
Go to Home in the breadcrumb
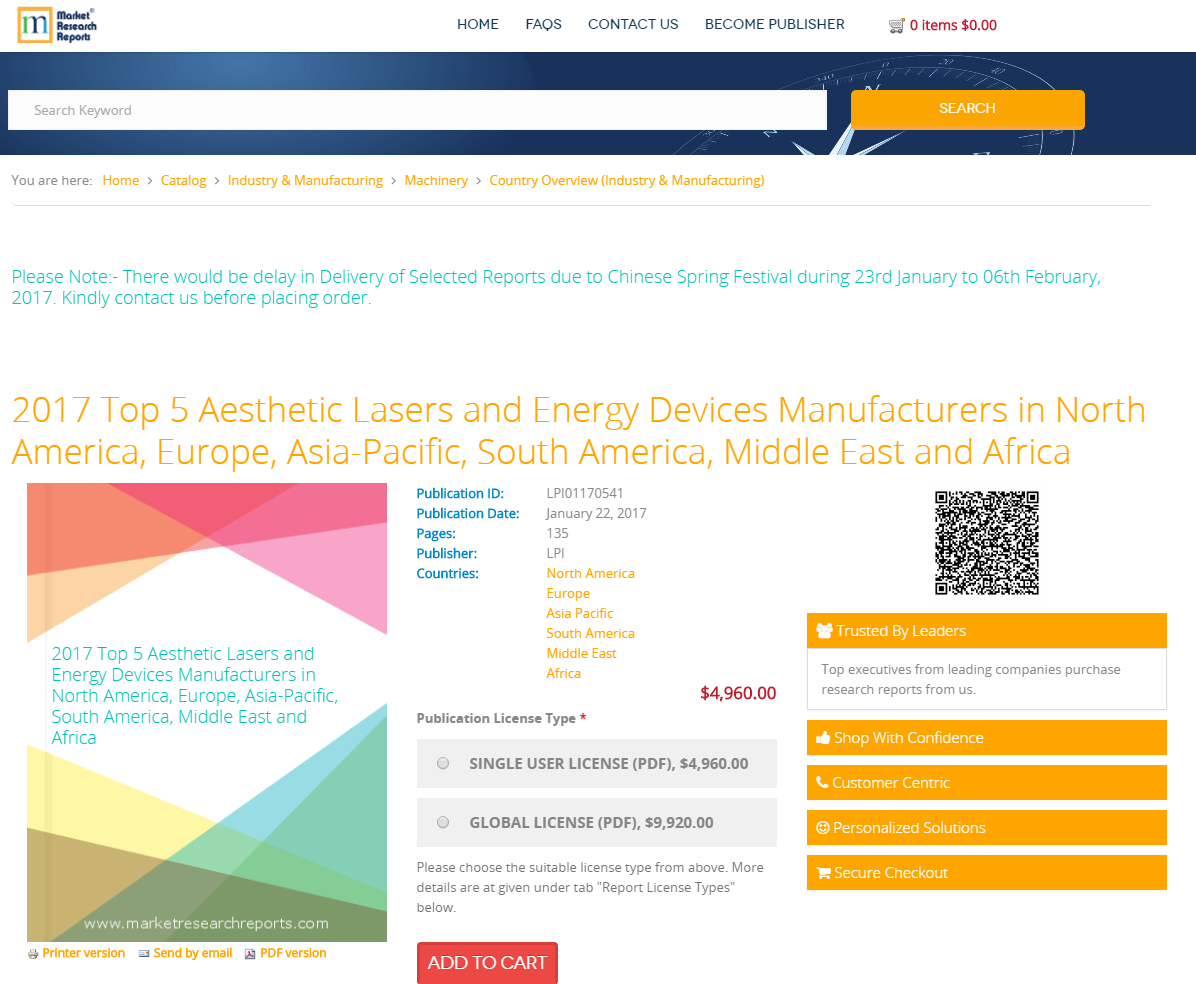coord(121,181)
